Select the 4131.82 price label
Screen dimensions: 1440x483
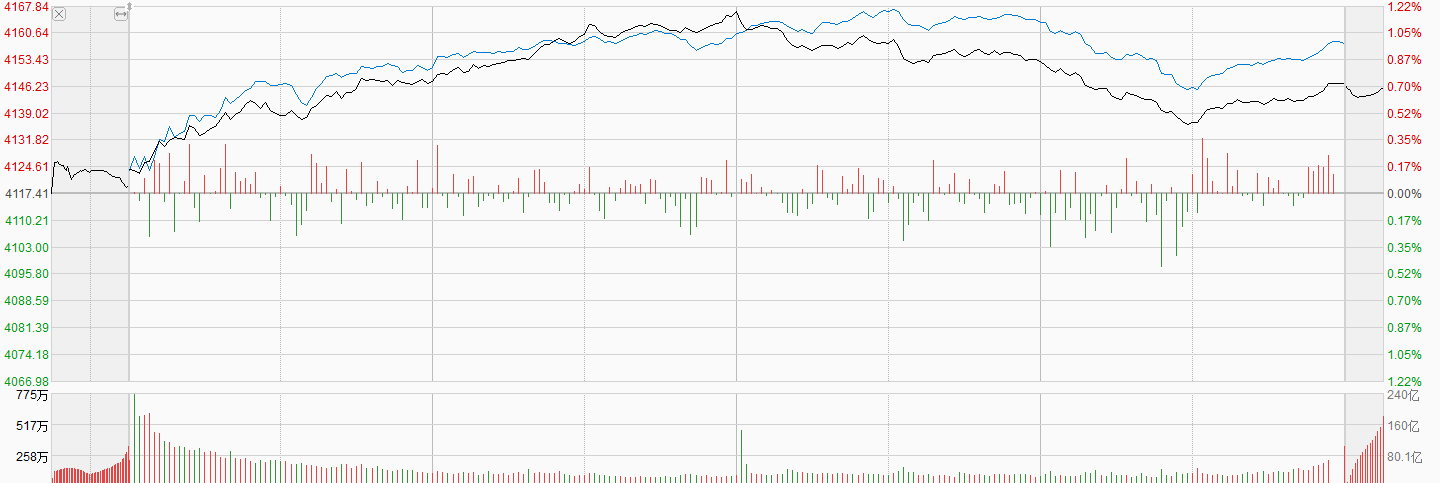(x=25, y=140)
